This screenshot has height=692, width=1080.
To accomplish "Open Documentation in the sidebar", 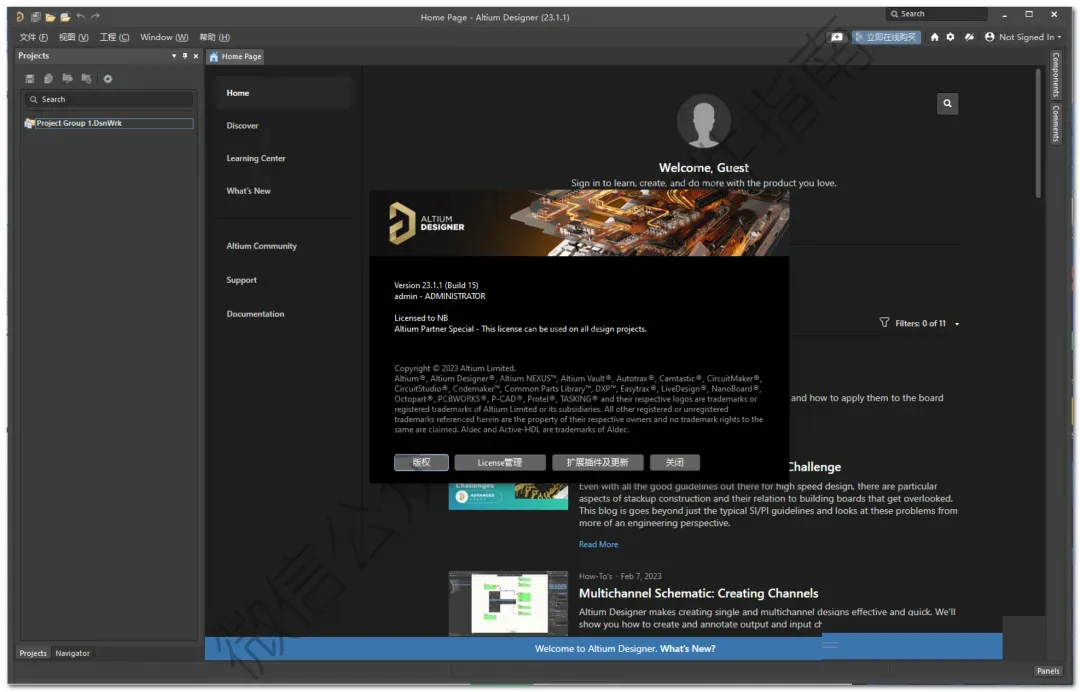I will 256,314.
